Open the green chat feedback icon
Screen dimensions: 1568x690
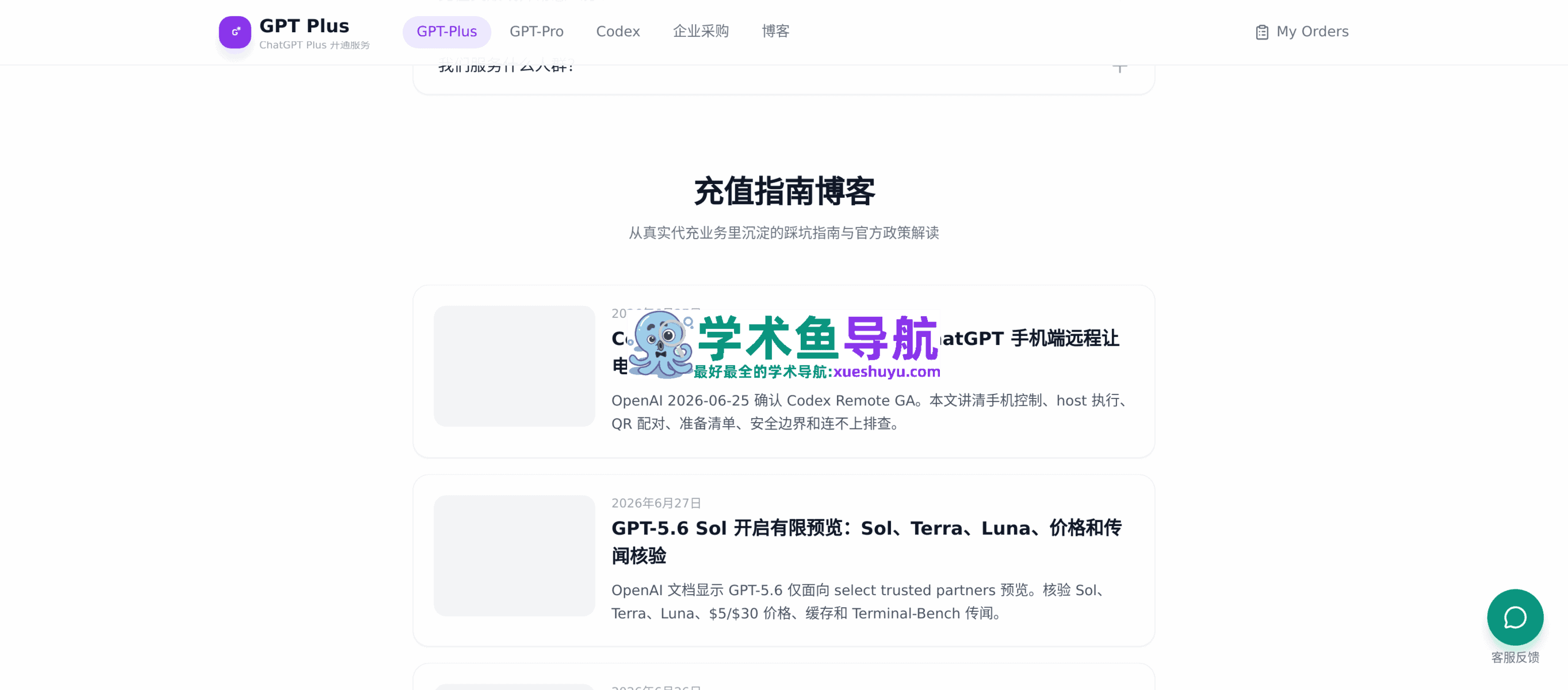click(1515, 617)
